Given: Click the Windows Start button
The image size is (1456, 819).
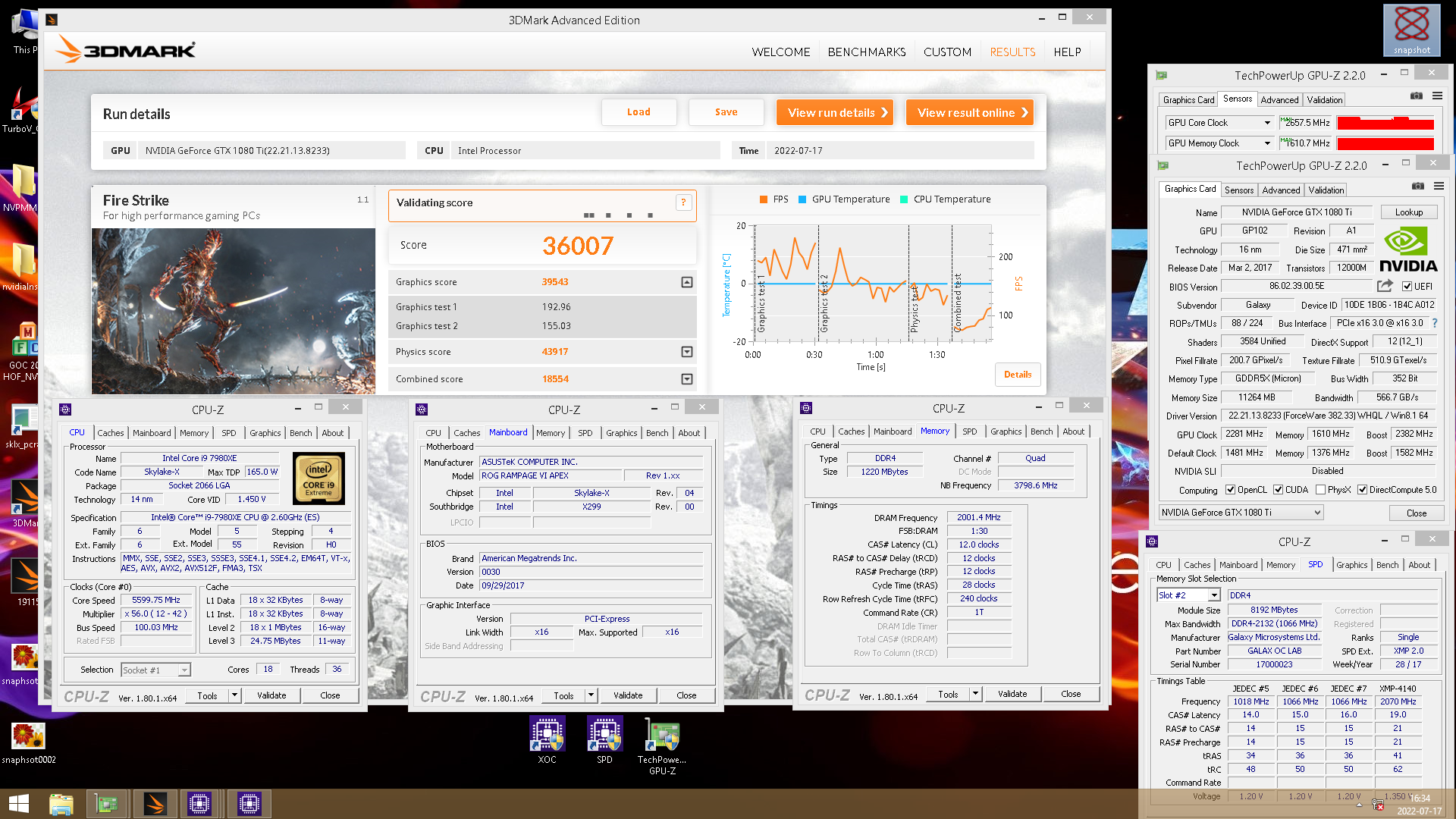Looking at the screenshot, I should (x=18, y=804).
